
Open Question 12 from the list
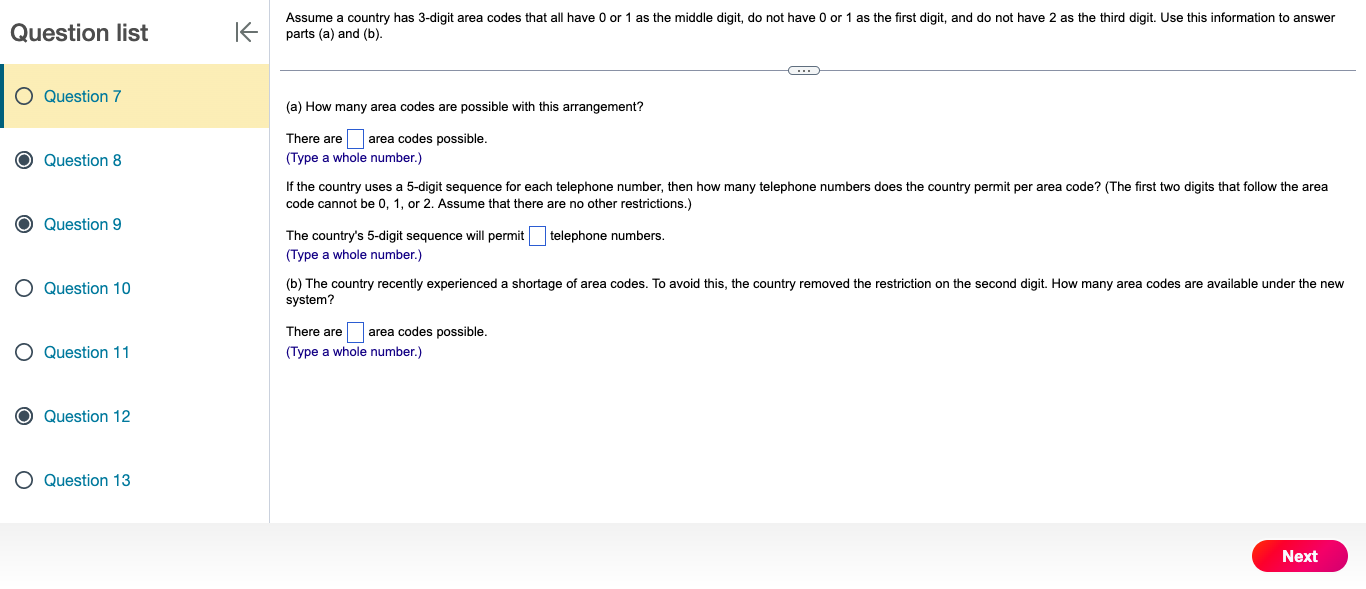click(86, 416)
